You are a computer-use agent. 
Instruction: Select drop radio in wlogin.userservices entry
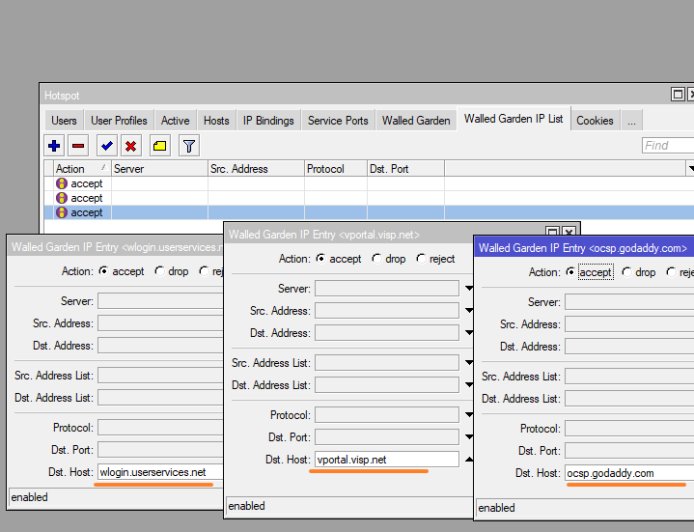coord(159,271)
